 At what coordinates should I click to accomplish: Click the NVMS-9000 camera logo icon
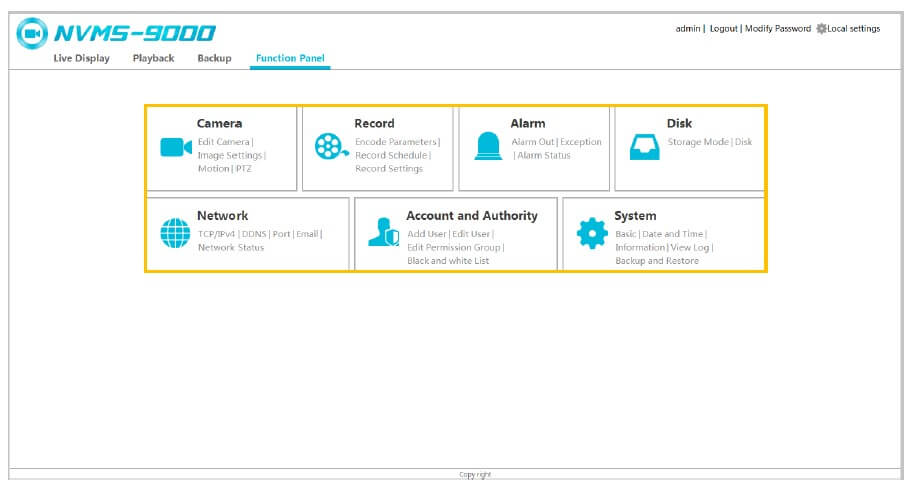tap(32, 33)
